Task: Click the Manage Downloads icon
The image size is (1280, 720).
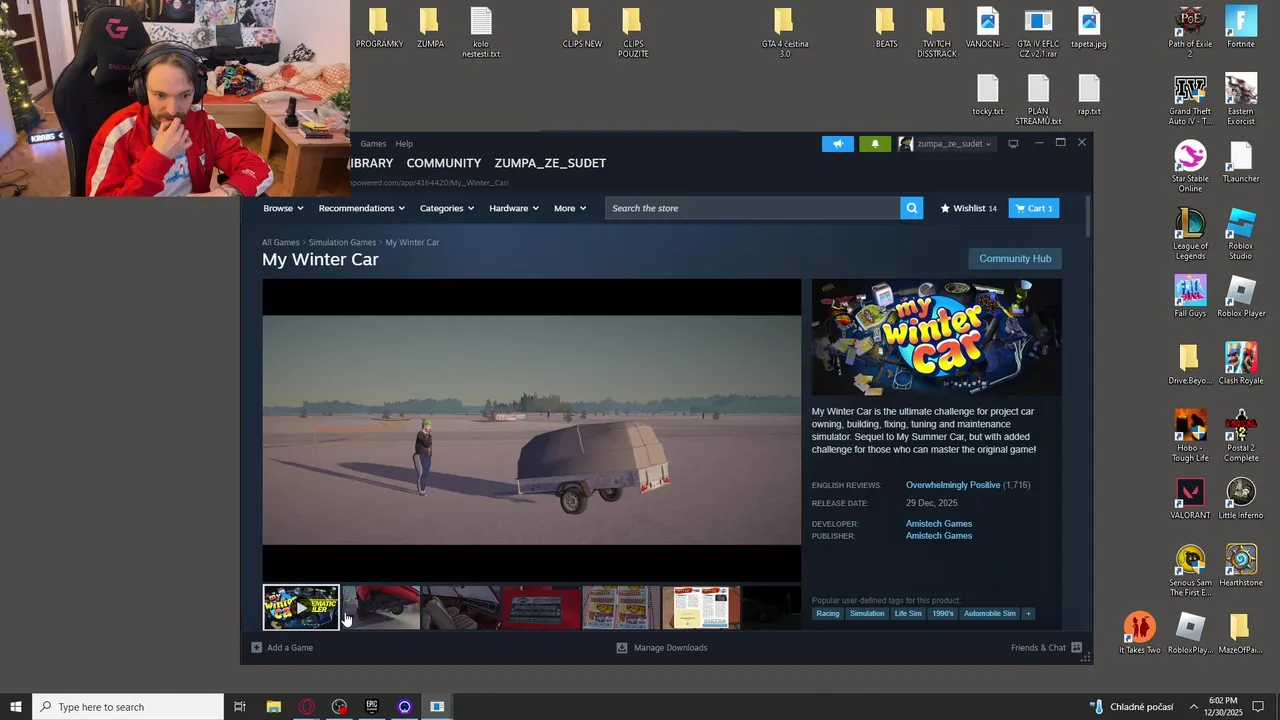Action: 622,648
